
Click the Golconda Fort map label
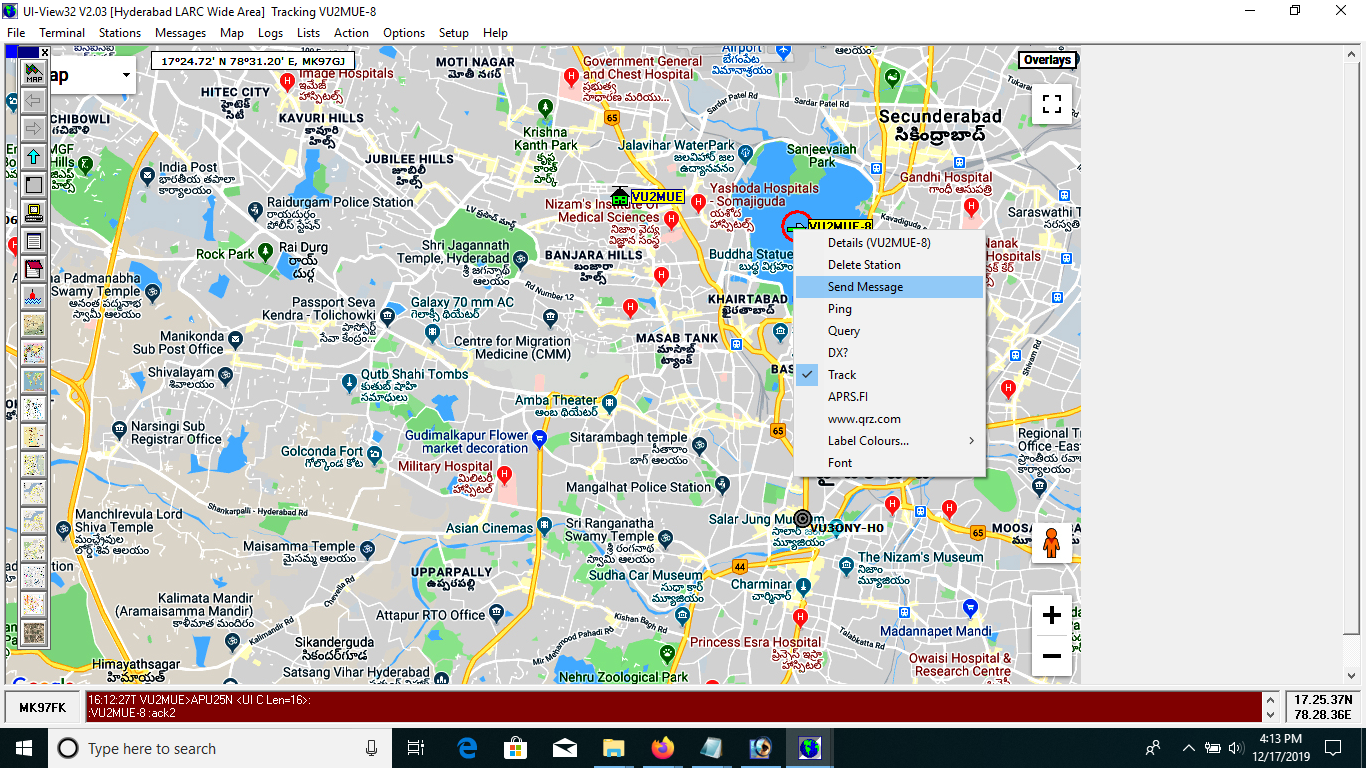click(322, 452)
